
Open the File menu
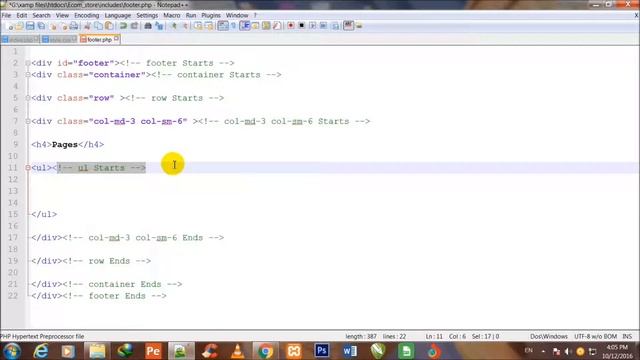7,16
